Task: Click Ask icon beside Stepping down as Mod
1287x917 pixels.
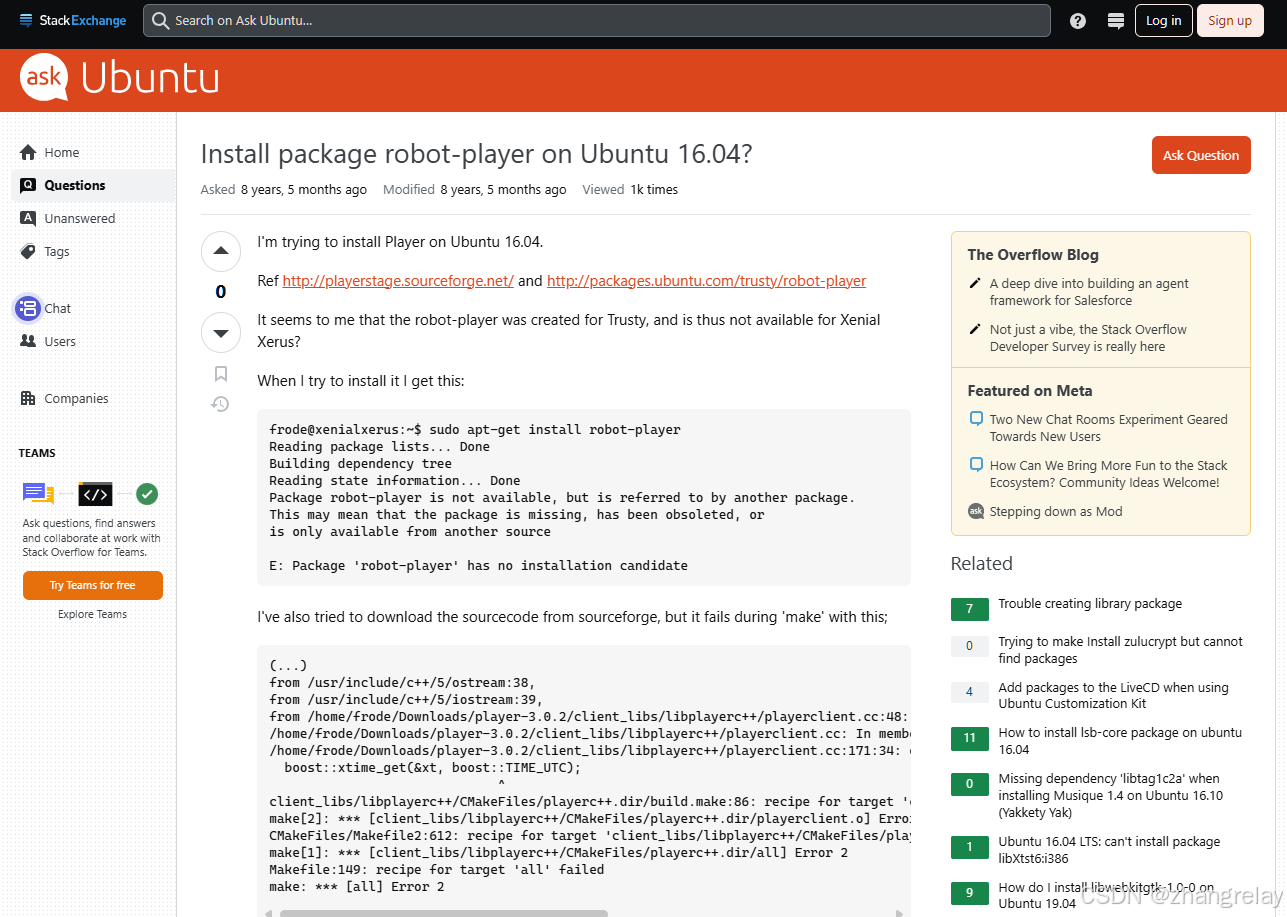Action: pyautogui.click(x=976, y=511)
